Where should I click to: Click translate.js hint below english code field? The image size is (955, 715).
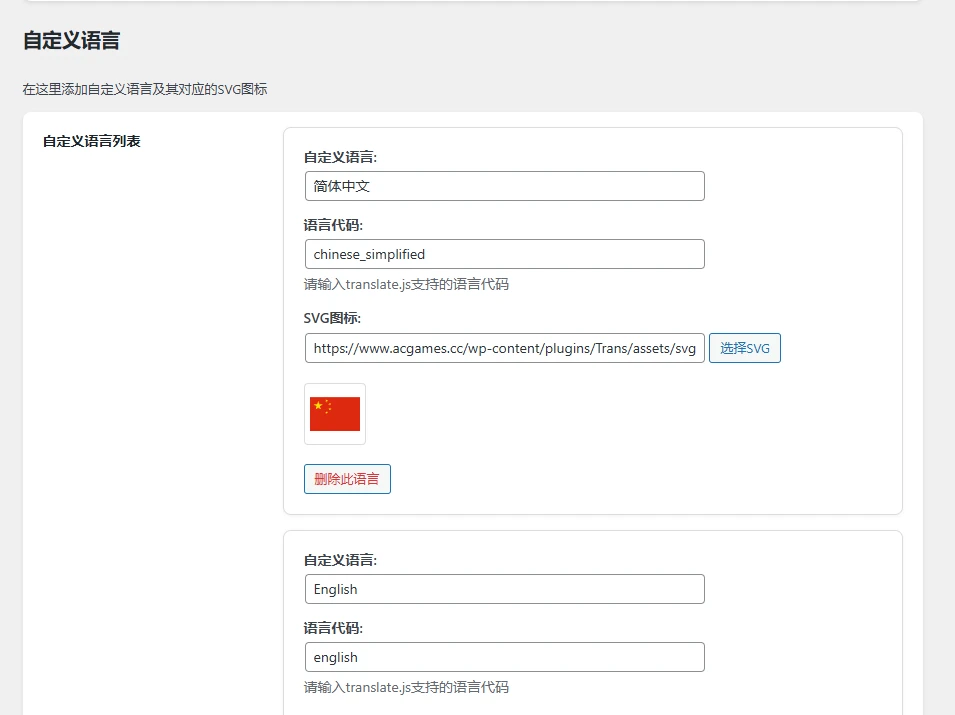click(406, 687)
